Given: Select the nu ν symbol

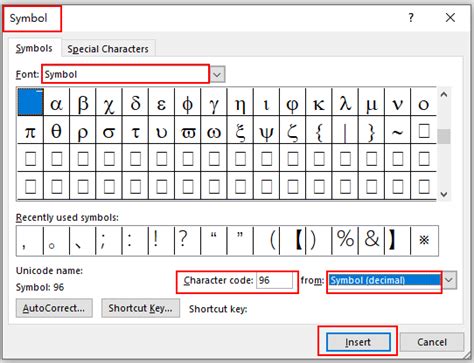Looking at the screenshot, I should tap(397, 102).
